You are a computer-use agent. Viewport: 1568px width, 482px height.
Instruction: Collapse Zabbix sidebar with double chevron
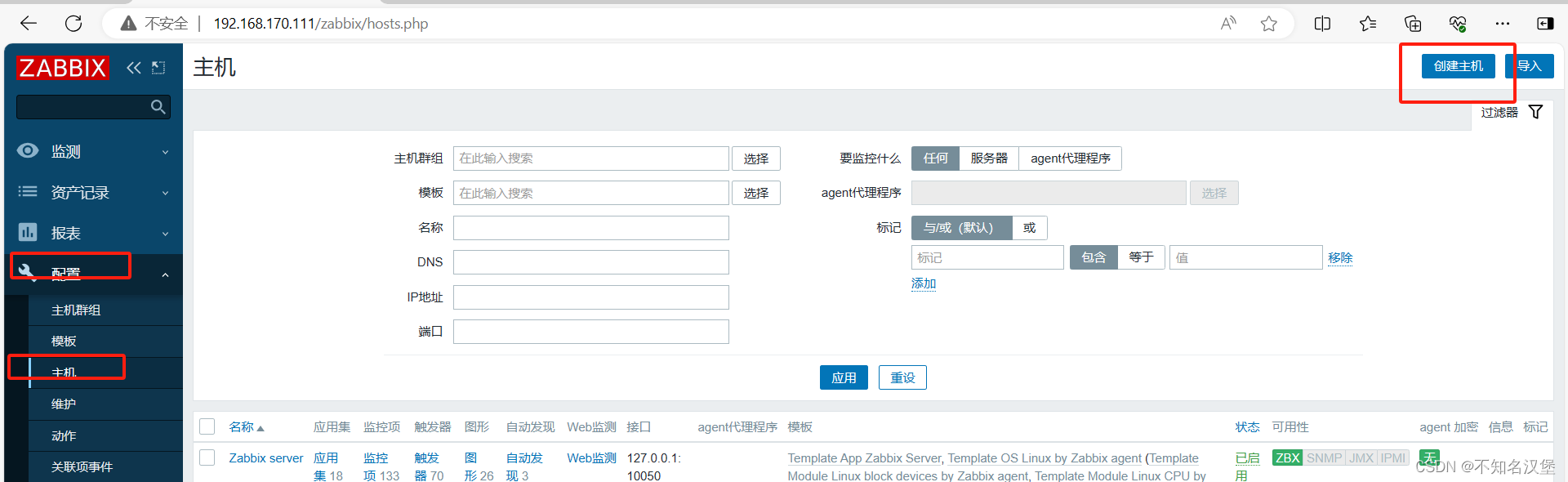pos(134,68)
